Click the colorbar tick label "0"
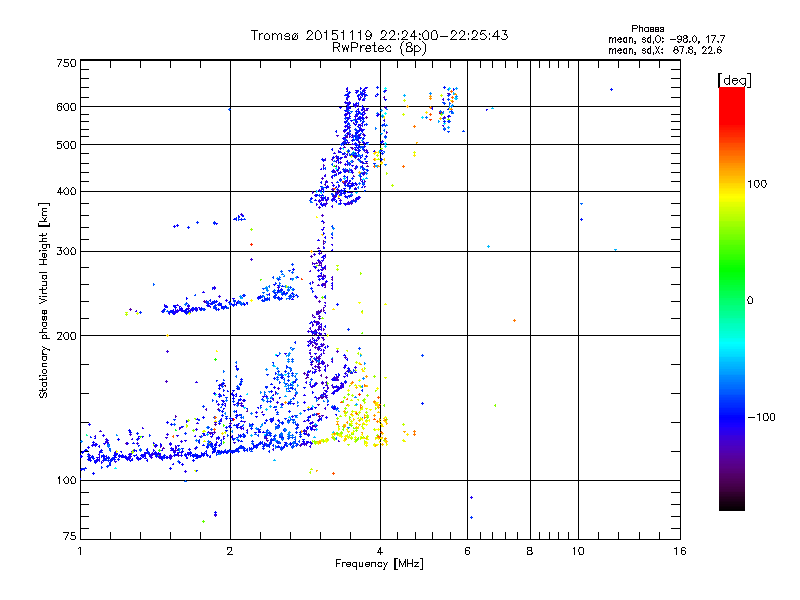The image size is (800, 600). tap(750, 300)
